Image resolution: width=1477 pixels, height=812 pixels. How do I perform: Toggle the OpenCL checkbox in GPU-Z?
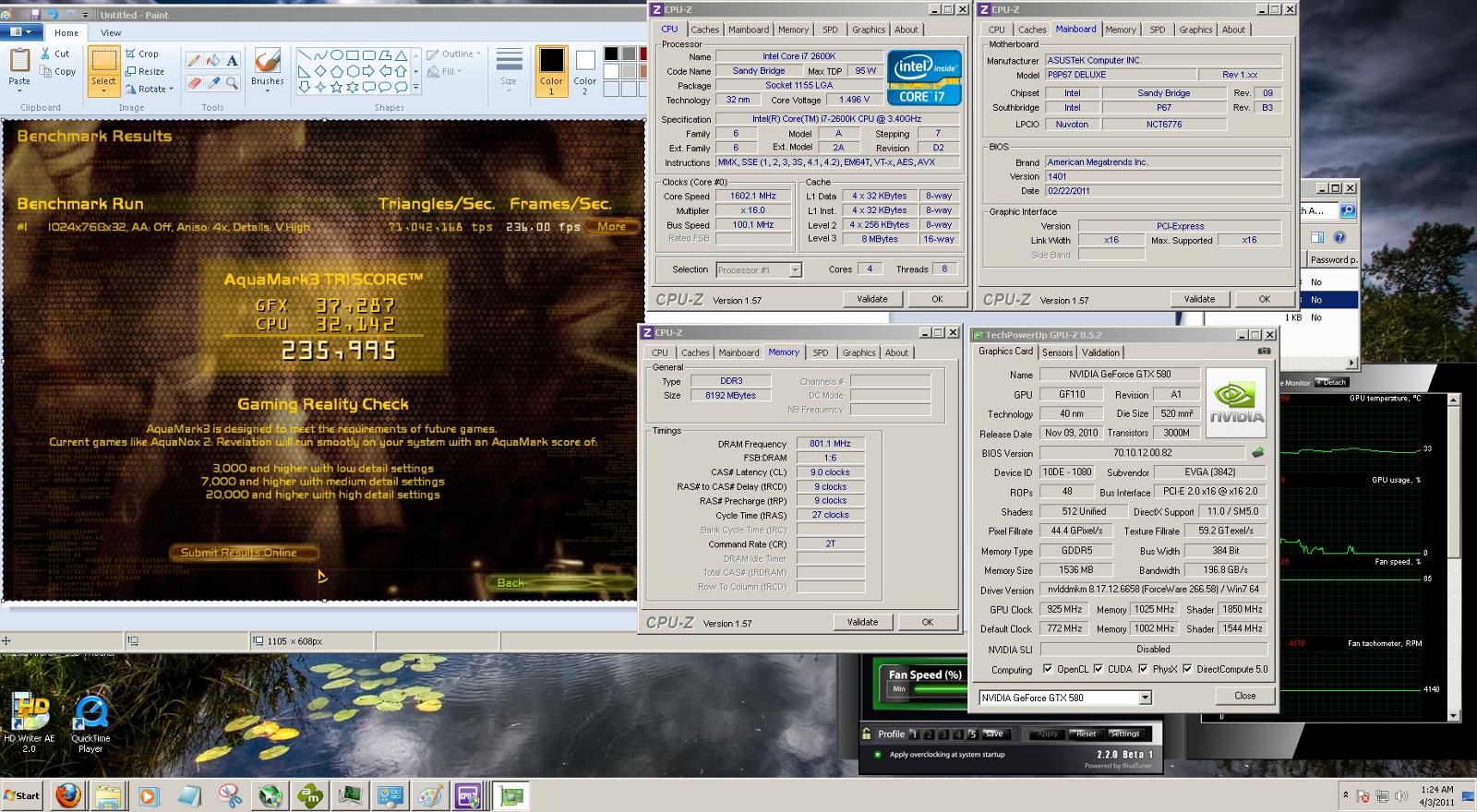click(x=1047, y=669)
